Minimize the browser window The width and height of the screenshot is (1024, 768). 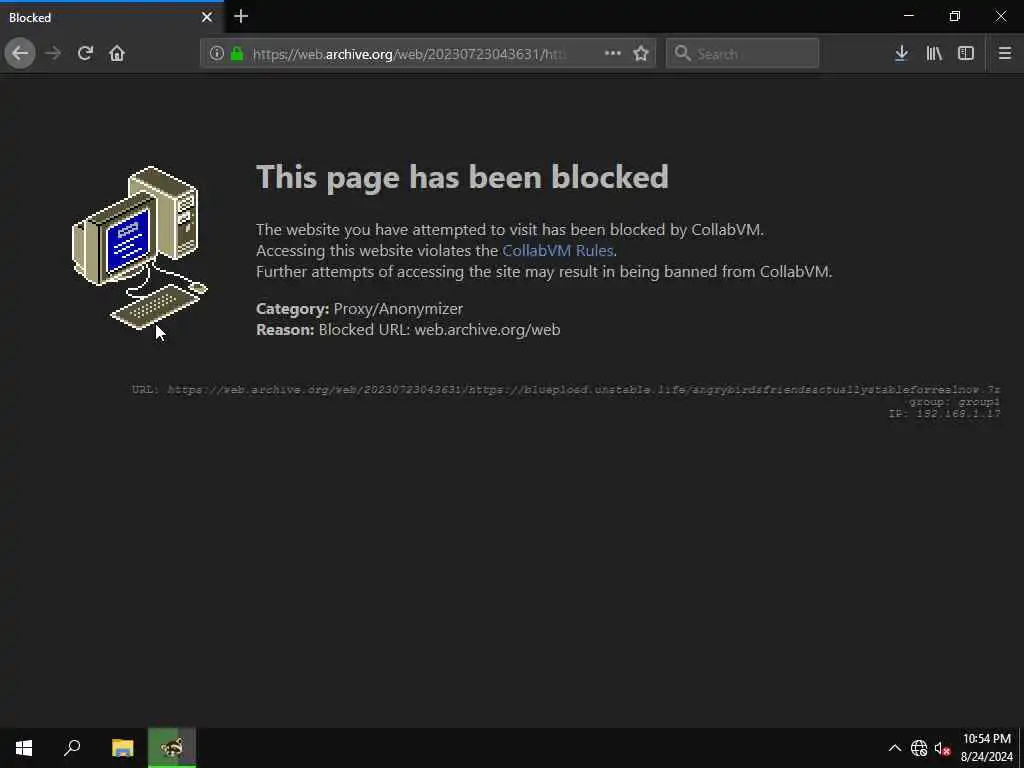(908, 16)
